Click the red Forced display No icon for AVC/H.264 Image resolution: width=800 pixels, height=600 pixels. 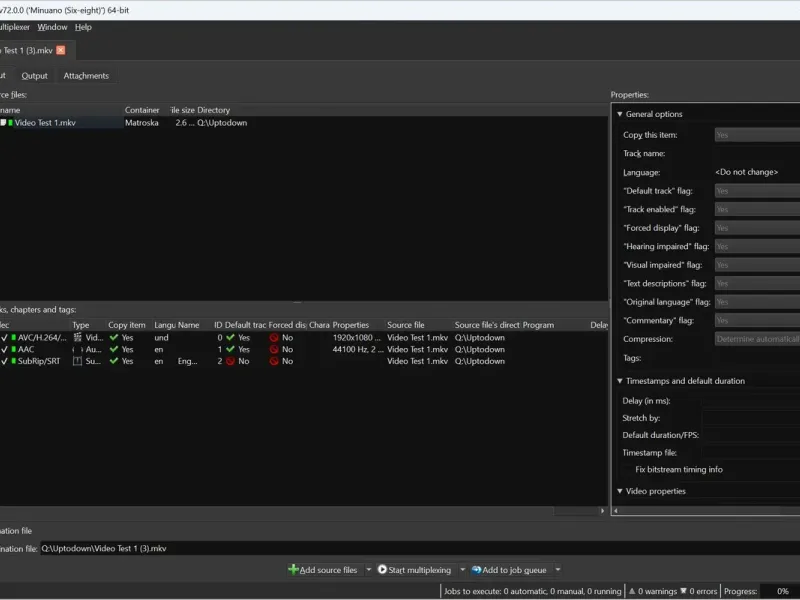pos(274,338)
